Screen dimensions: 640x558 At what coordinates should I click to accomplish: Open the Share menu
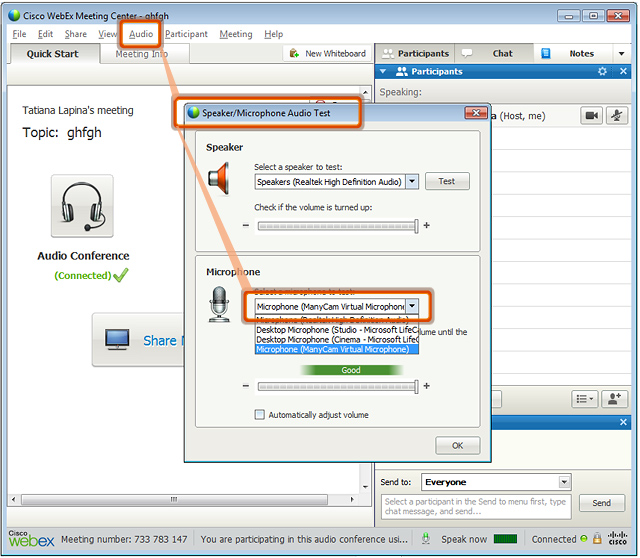pos(76,34)
